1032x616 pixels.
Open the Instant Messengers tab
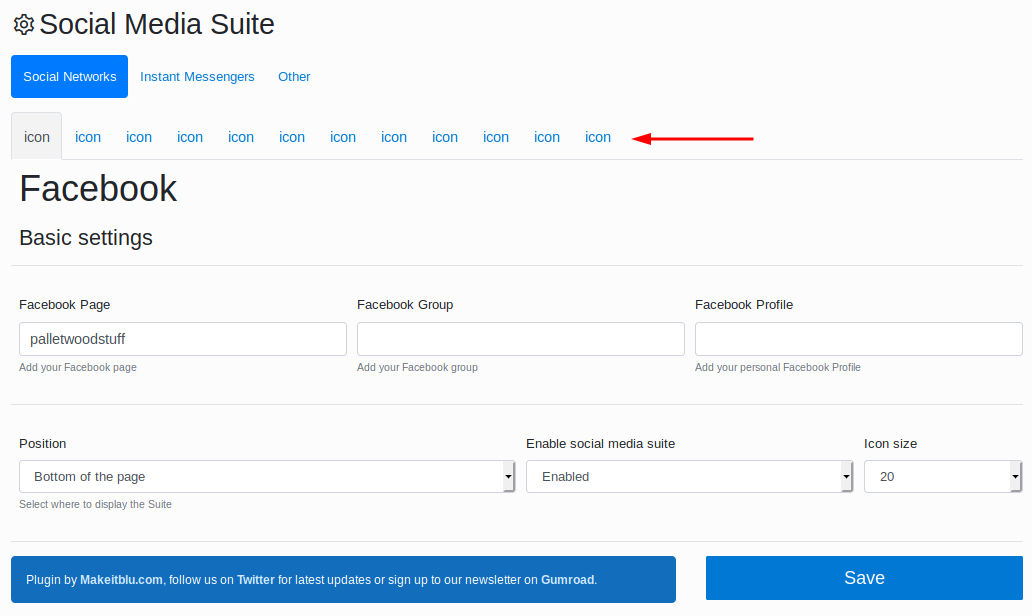coord(197,77)
